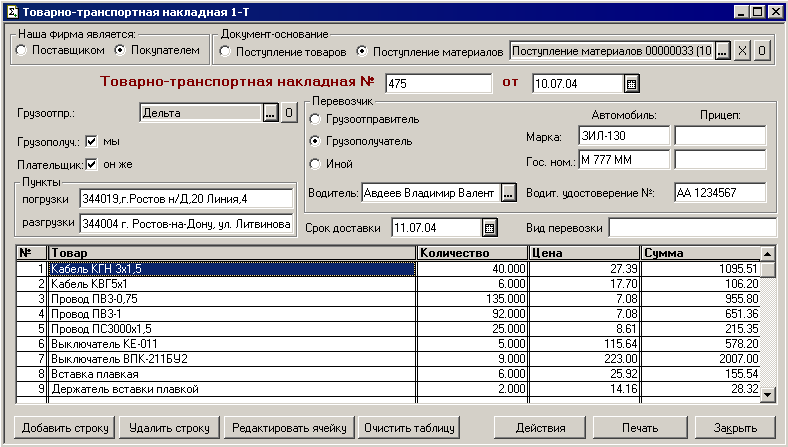This screenshot has height=447, width=788.
Task: Select the Поступление товаров radio option
Action: [226, 51]
